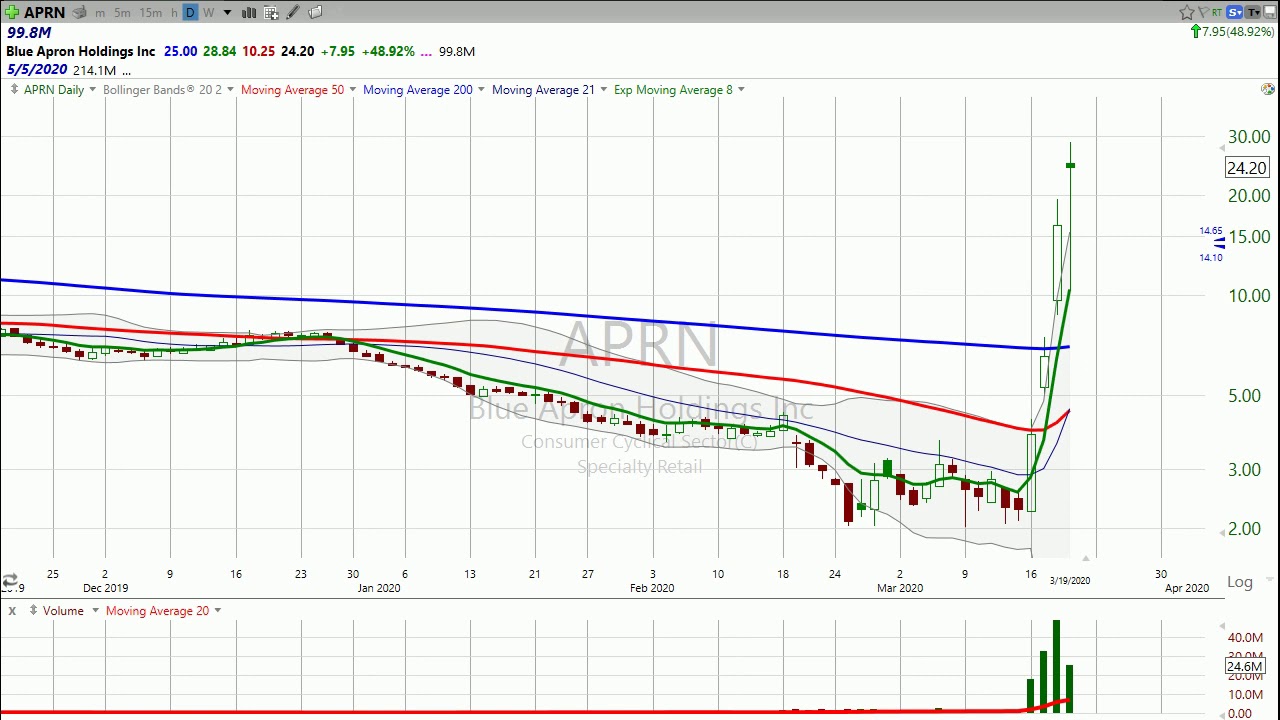Image resolution: width=1280 pixels, height=720 pixels.
Task: Click the reorder arrows beside Volume
Action: [33, 610]
